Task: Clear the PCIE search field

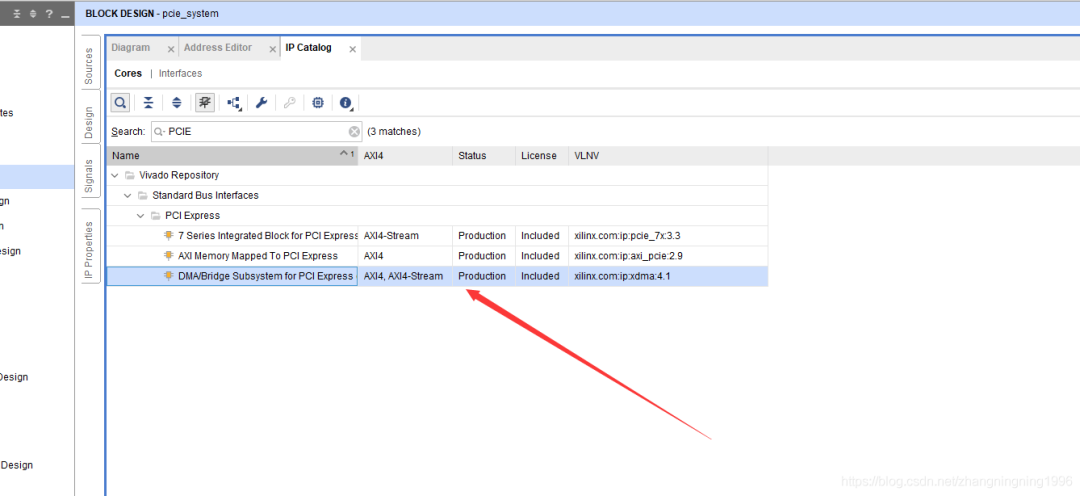Action: 354,131
